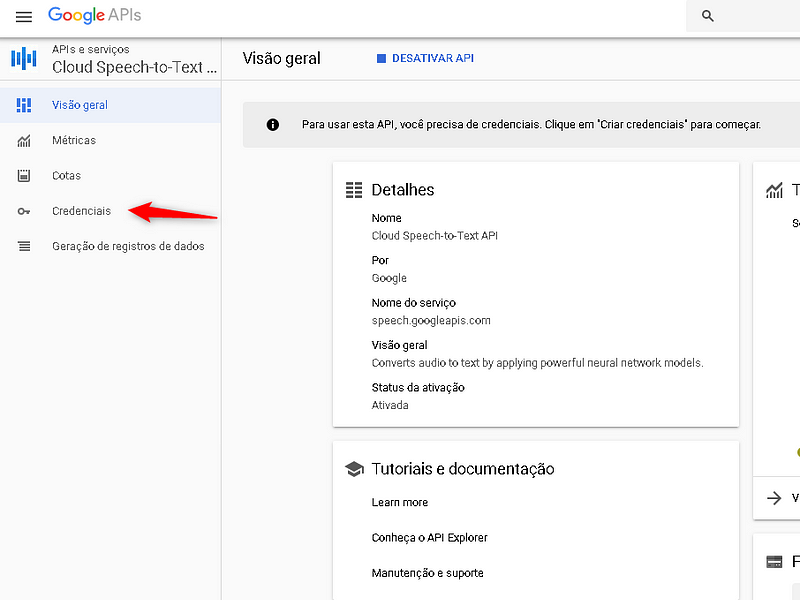
Task: Open Métricas in sidebar
Action: [110, 140]
